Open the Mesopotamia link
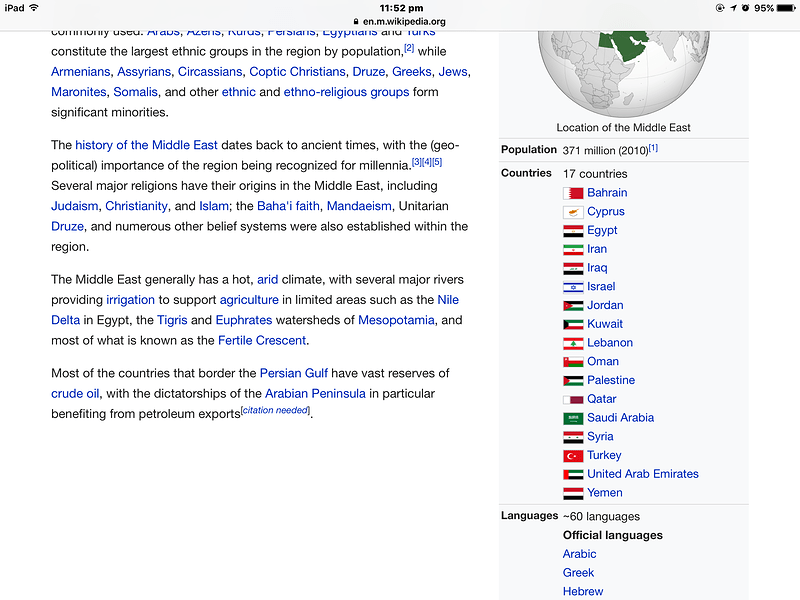Image resolution: width=800 pixels, height=600 pixels. [x=396, y=320]
